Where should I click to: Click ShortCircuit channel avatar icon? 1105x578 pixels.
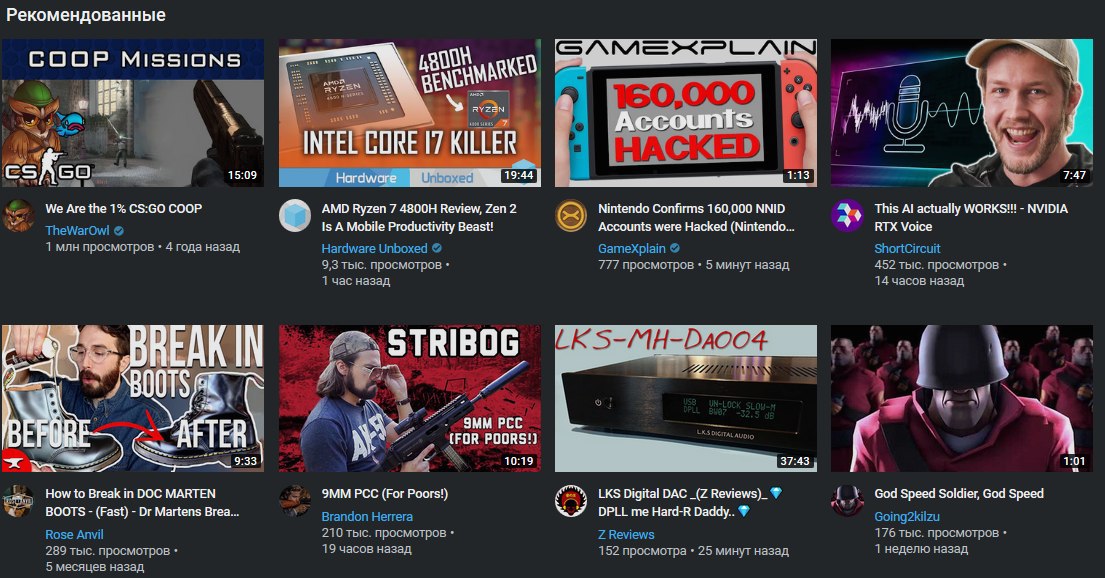[847, 216]
